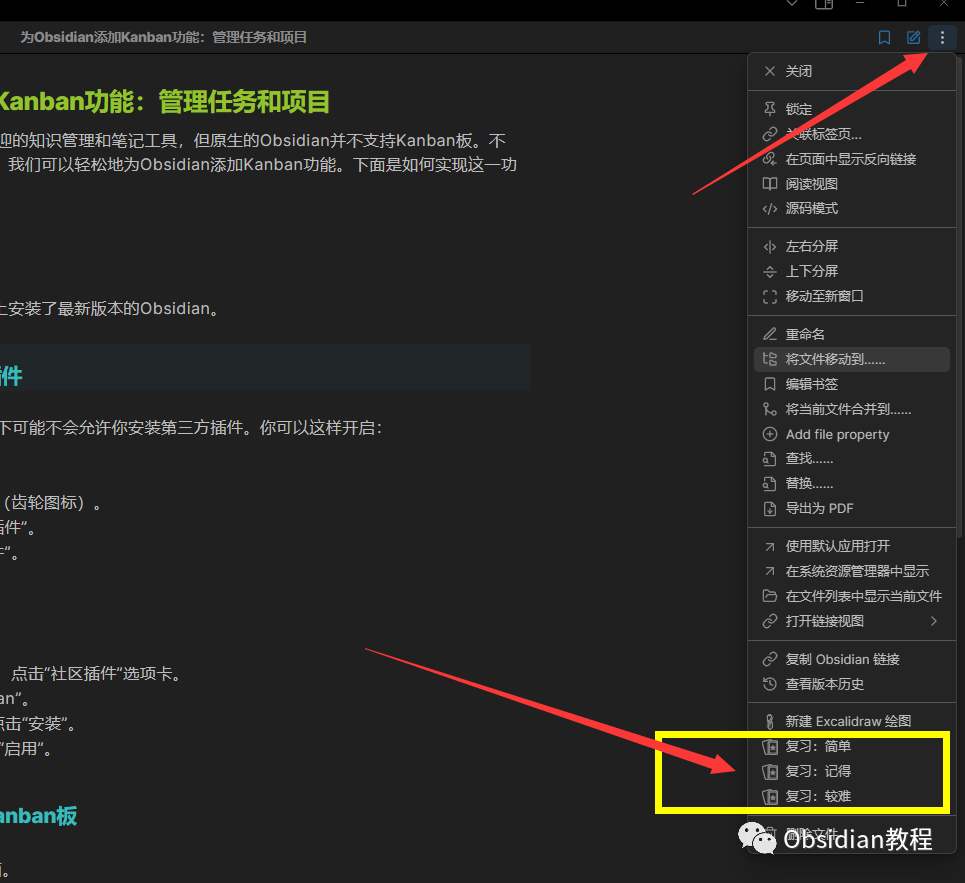Expand the 打开链接视图 submenu

(852, 621)
